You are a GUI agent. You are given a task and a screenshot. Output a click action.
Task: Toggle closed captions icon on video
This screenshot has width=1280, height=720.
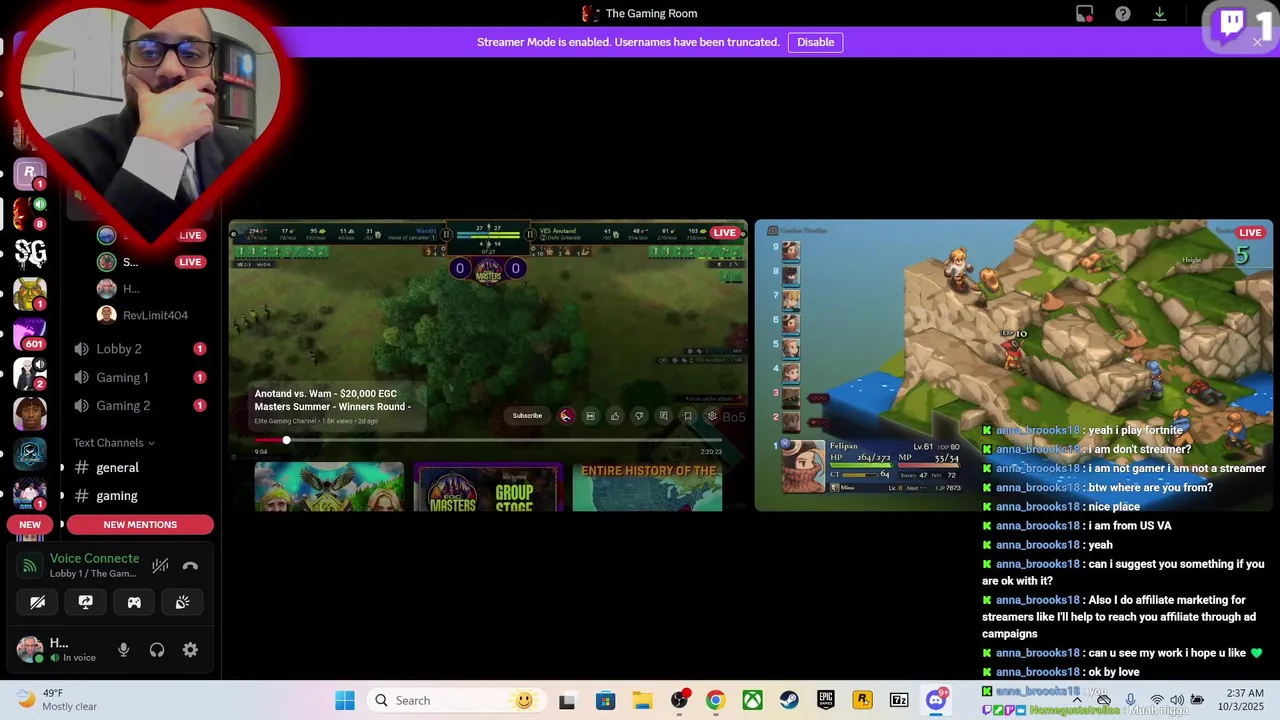pyautogui.click(x=590, y=416)
